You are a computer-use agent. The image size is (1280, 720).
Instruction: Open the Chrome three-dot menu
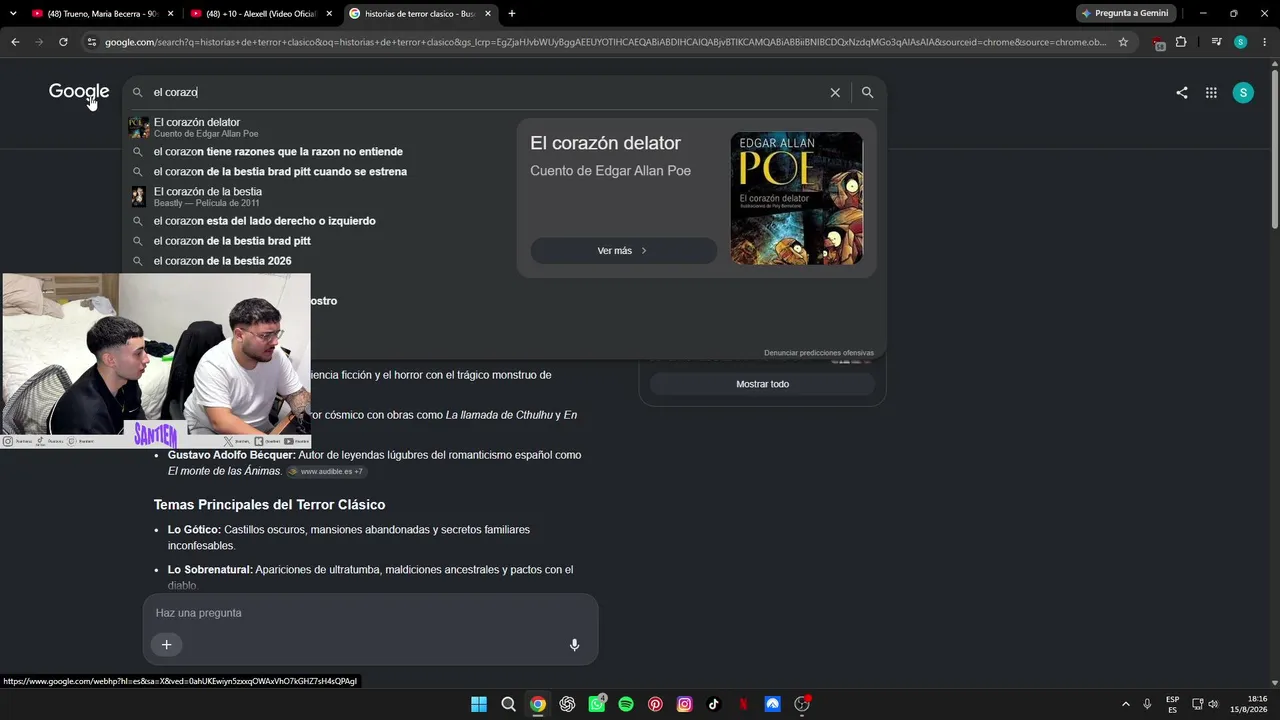tap(1264, 42)
